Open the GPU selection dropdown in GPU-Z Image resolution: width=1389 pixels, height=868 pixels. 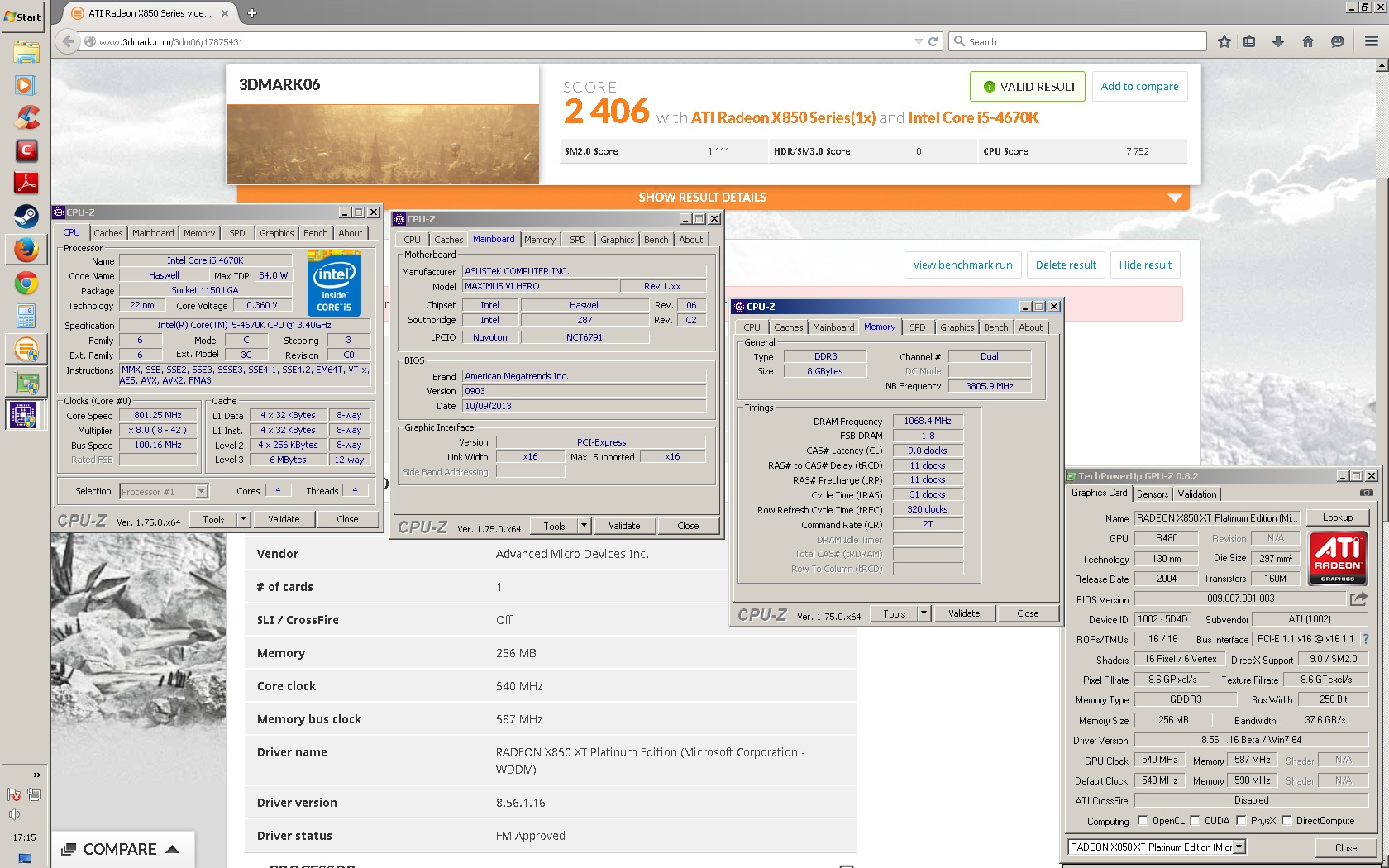(1239, 847)
